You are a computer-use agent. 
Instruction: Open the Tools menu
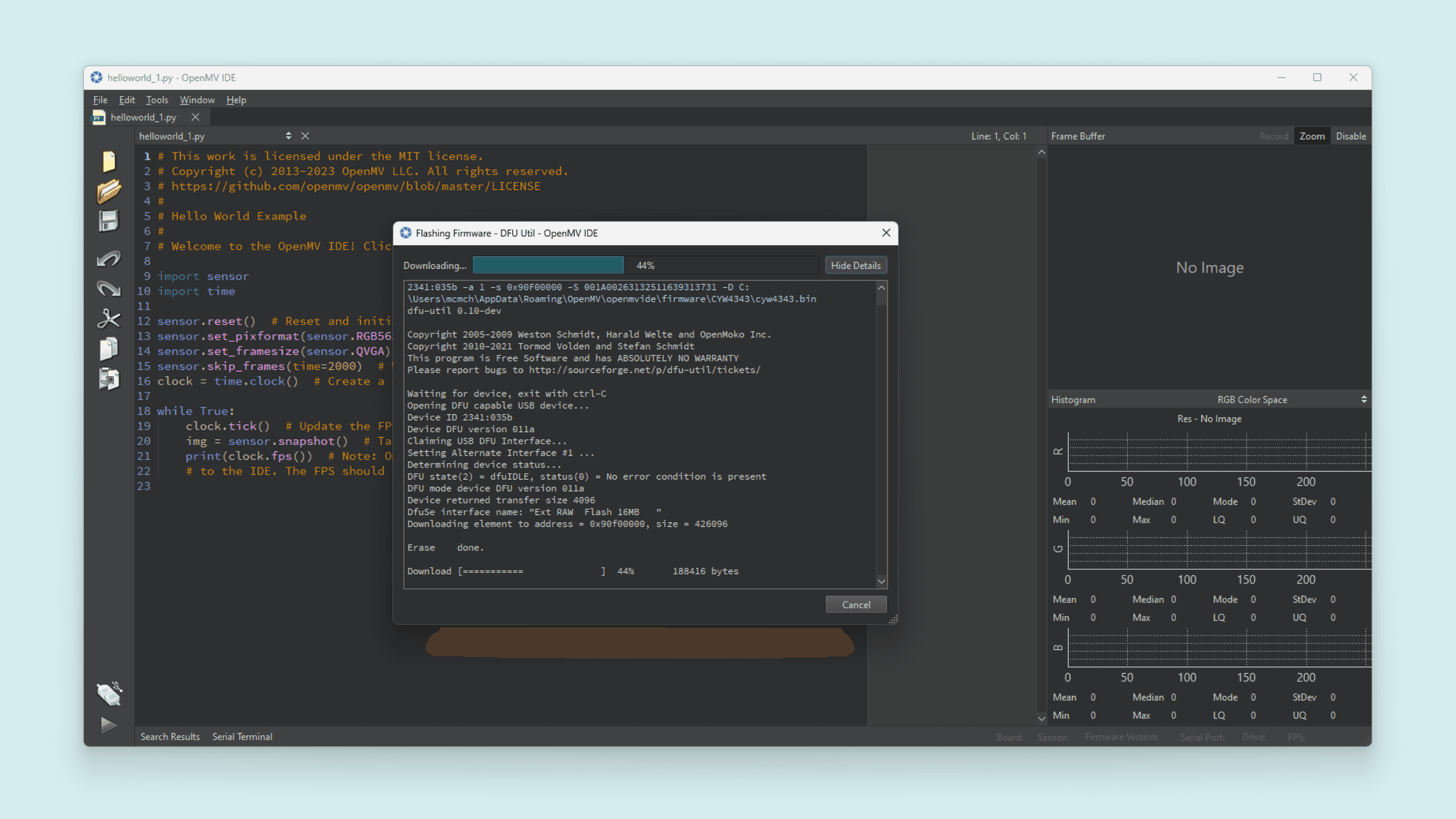tap(157, 100)
